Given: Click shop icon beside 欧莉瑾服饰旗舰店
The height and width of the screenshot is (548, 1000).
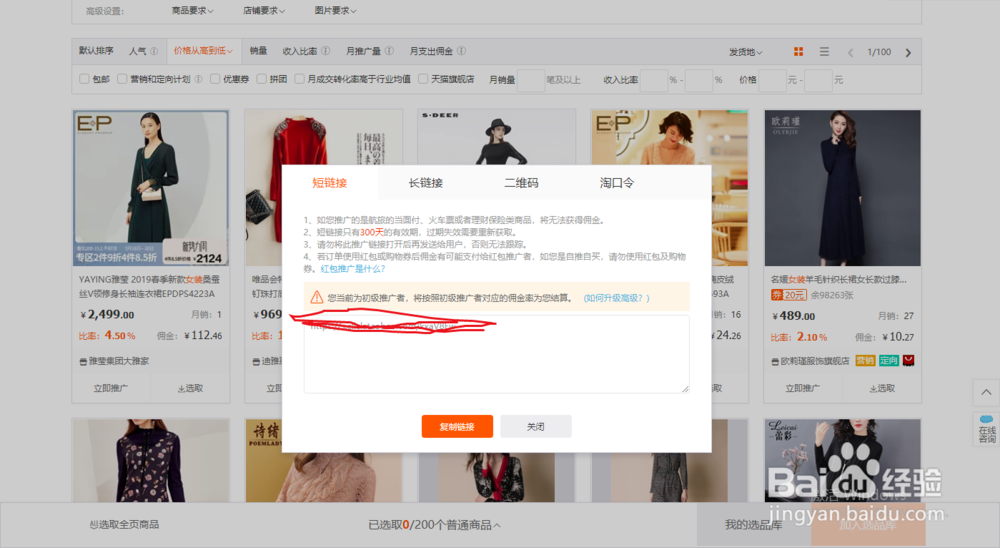Looking at the screenshot, I should 775,362.
